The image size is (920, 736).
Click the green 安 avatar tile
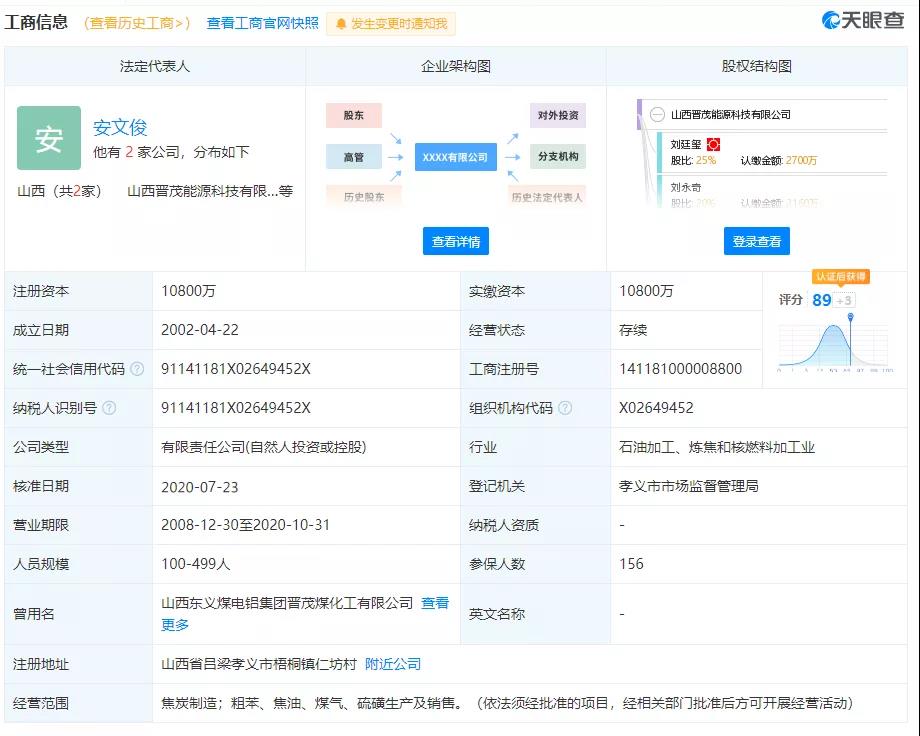(49, 138)
